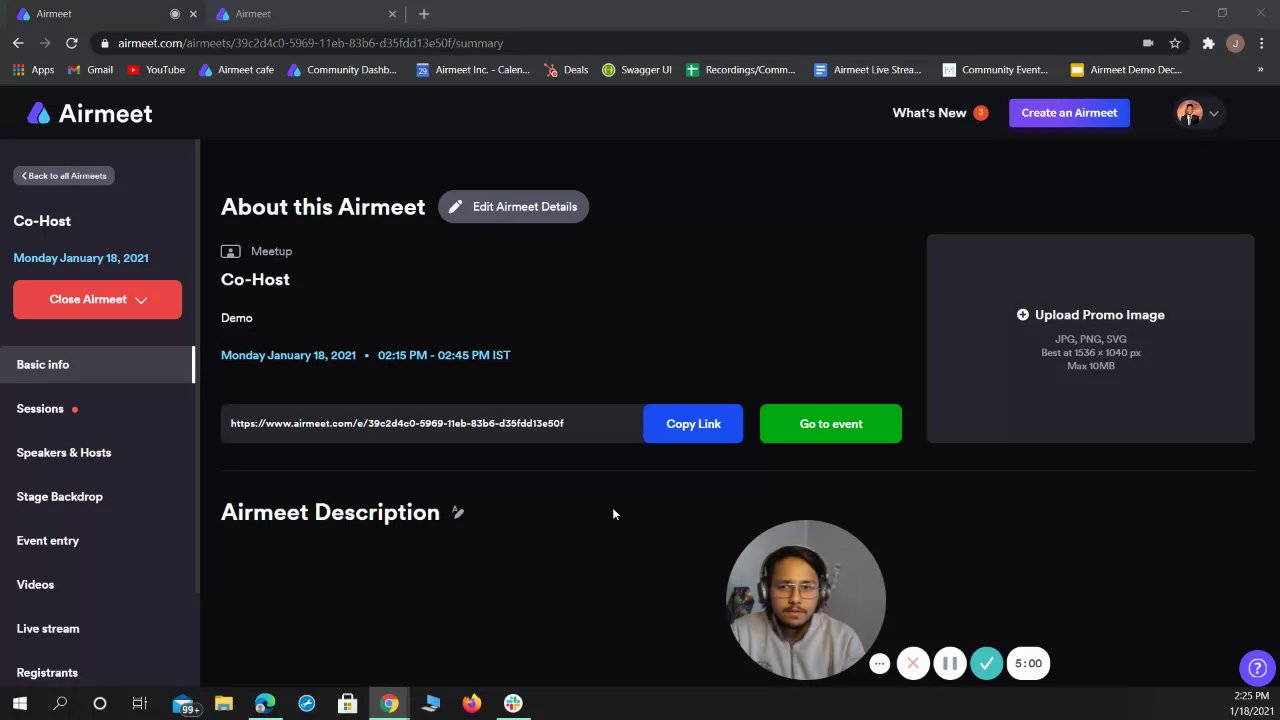The image size is (1280, 720).
Task: Click the plus icon on Upload Promo Image
Action: (x=1022, y=315)
